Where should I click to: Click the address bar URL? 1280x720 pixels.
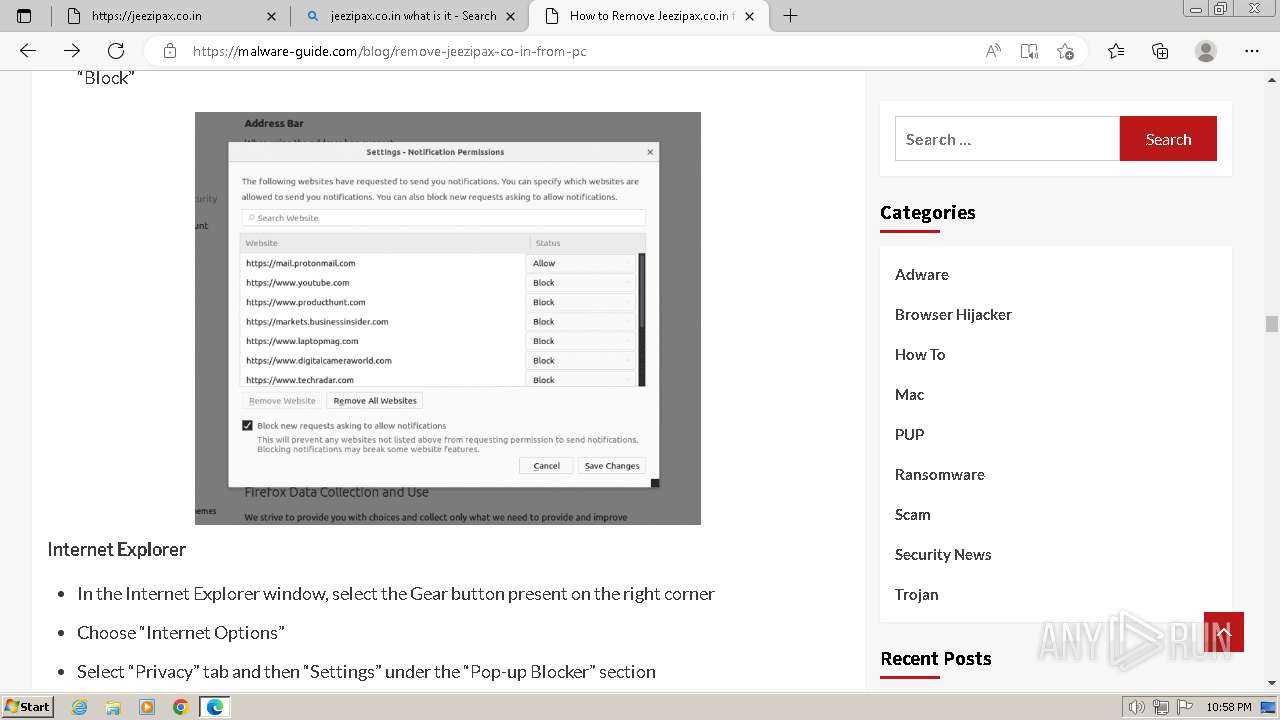pos(389,51)
